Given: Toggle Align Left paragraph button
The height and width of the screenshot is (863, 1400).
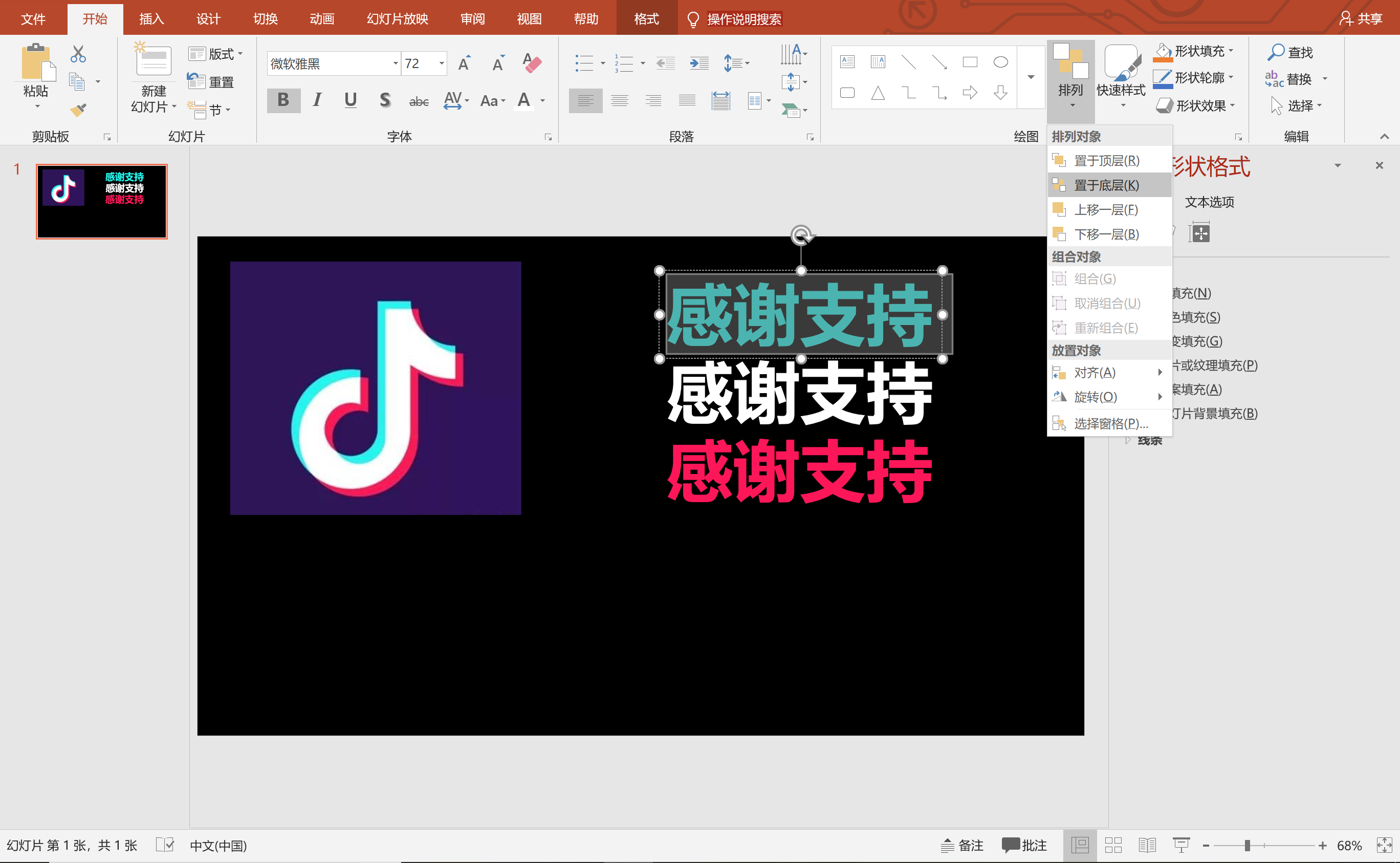Looking at the screenshot, I should pyautogui.click(x=585, y=101).
